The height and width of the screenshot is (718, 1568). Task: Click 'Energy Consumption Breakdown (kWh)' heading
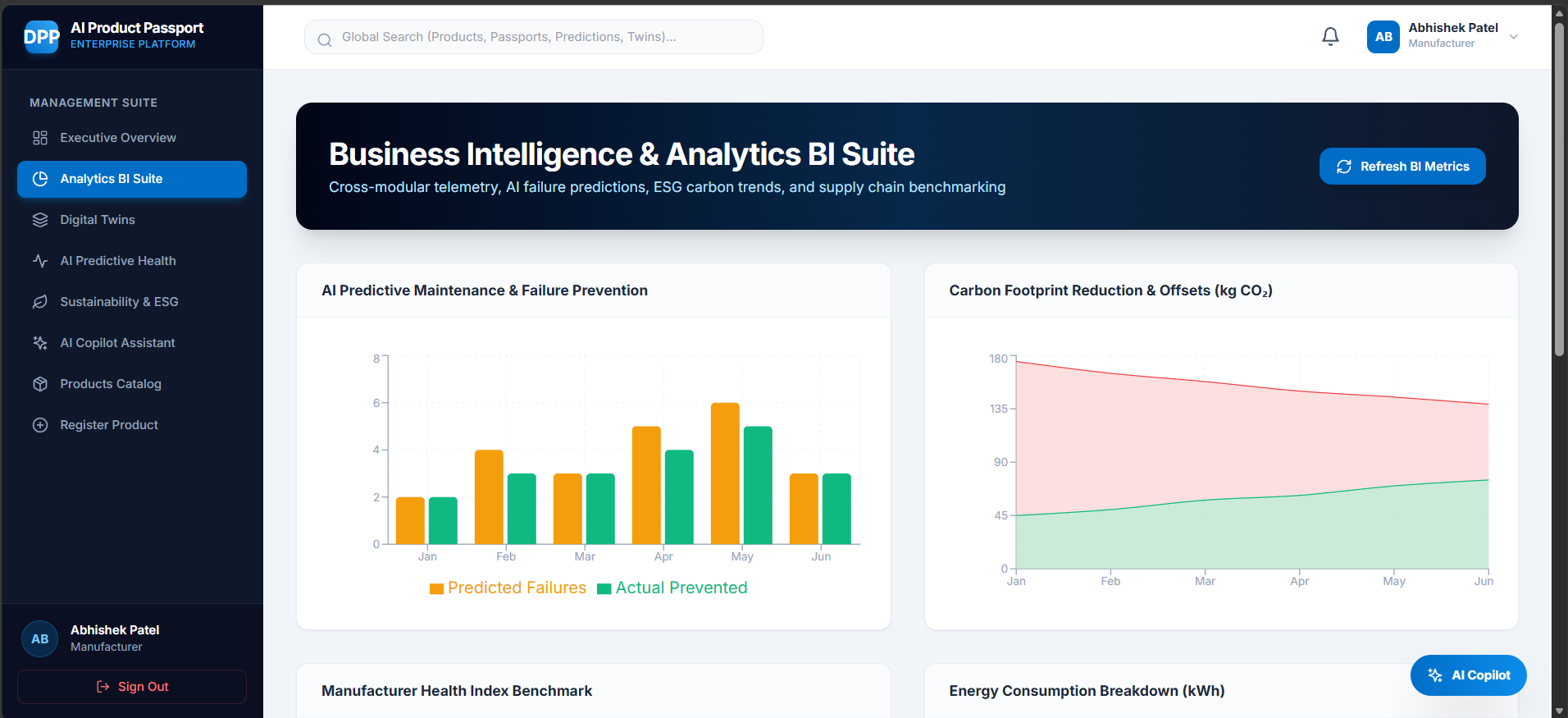click(1087, 691)
